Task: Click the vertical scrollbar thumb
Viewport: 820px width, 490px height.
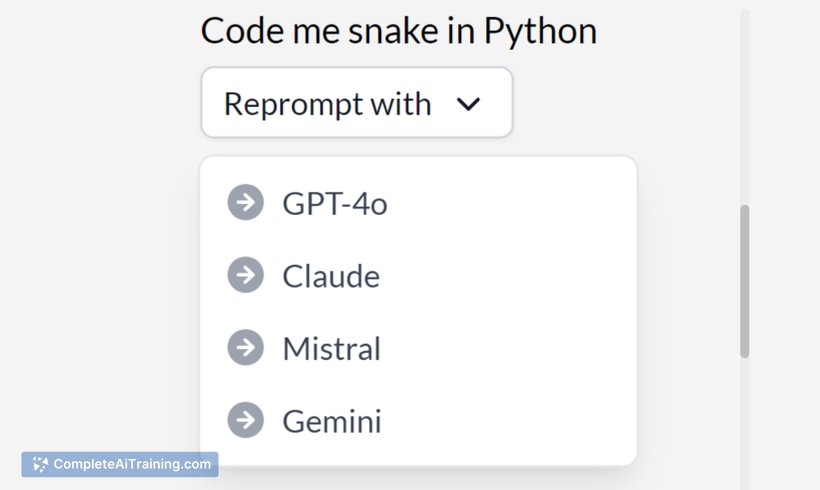Action: pos(745,281)
